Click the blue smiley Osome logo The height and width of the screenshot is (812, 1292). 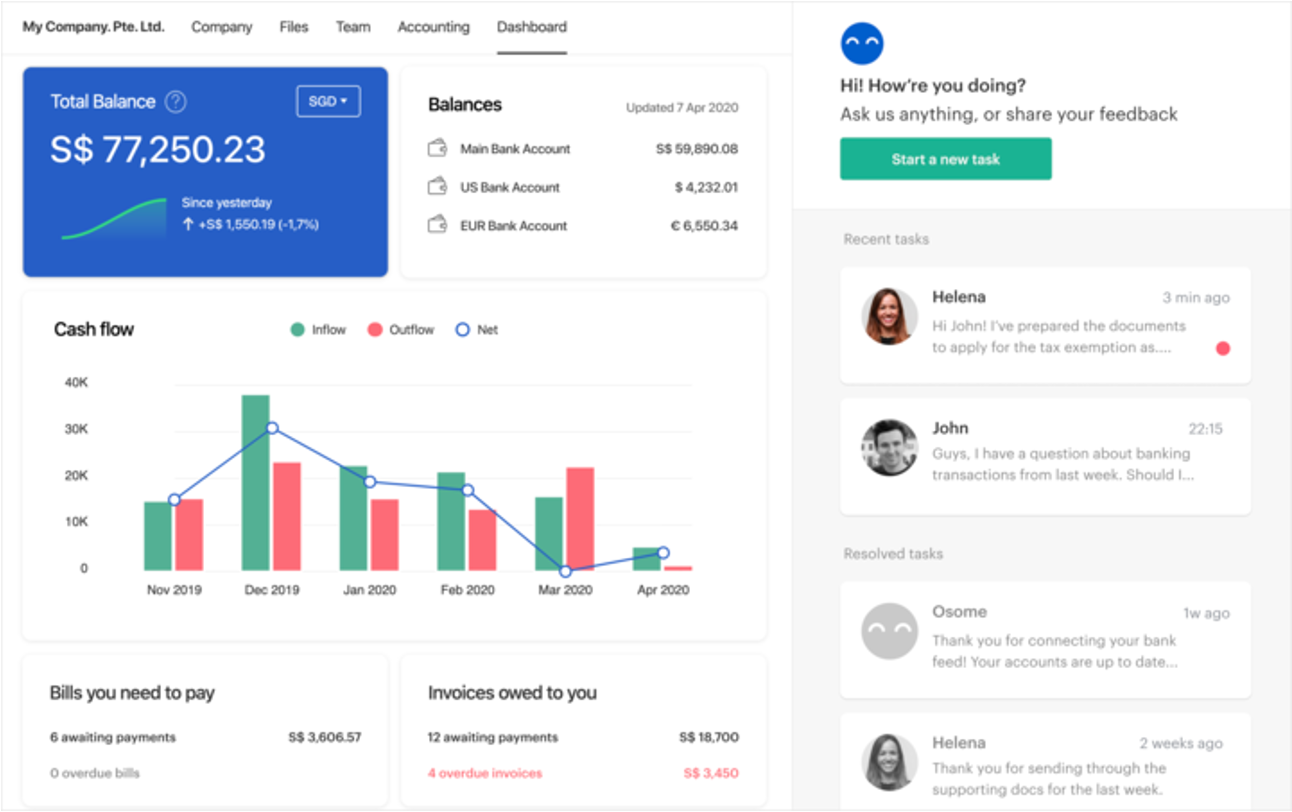tap(862, 43)
